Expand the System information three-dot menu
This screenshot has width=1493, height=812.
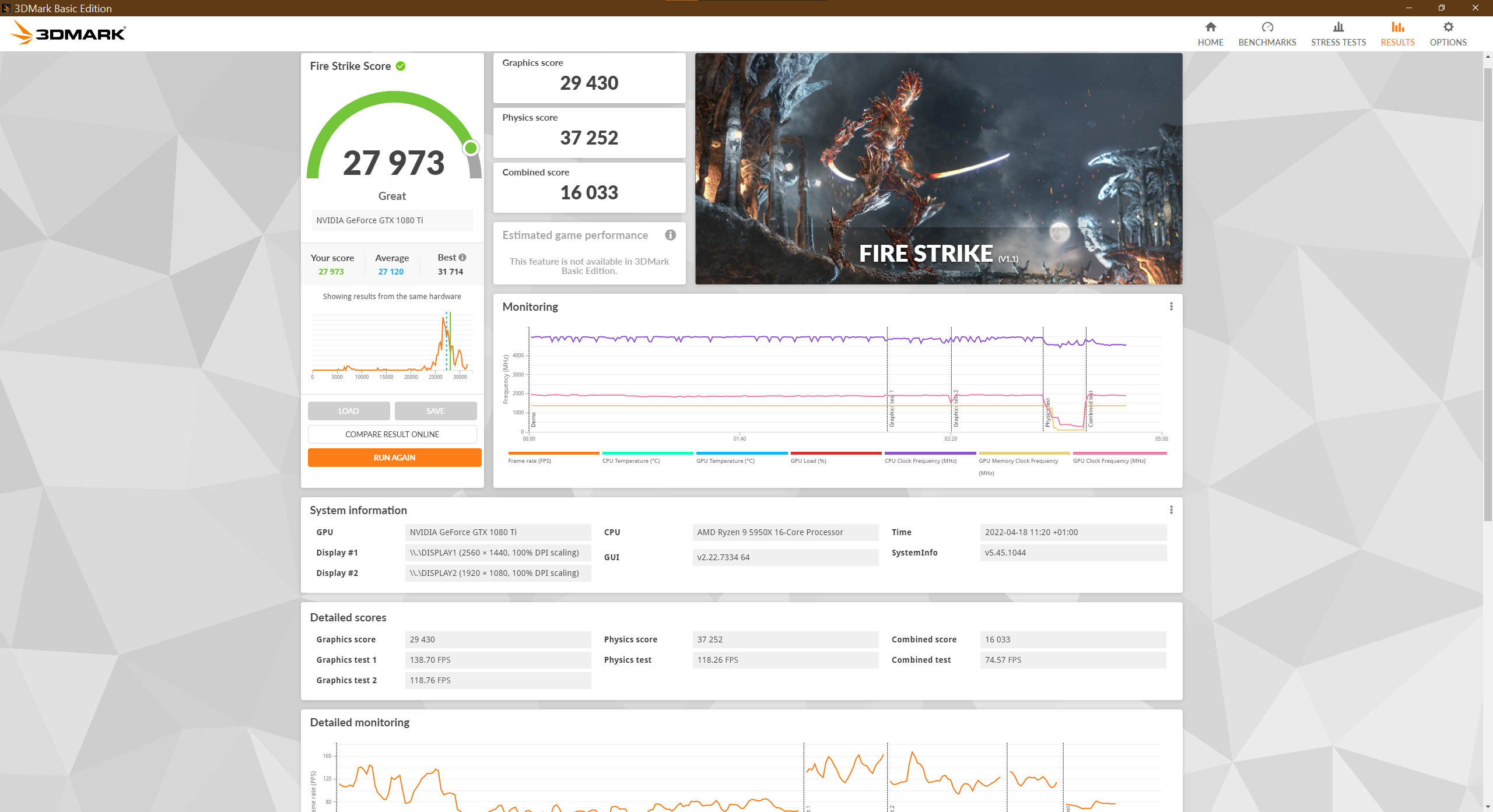[x=1171, y=510]
